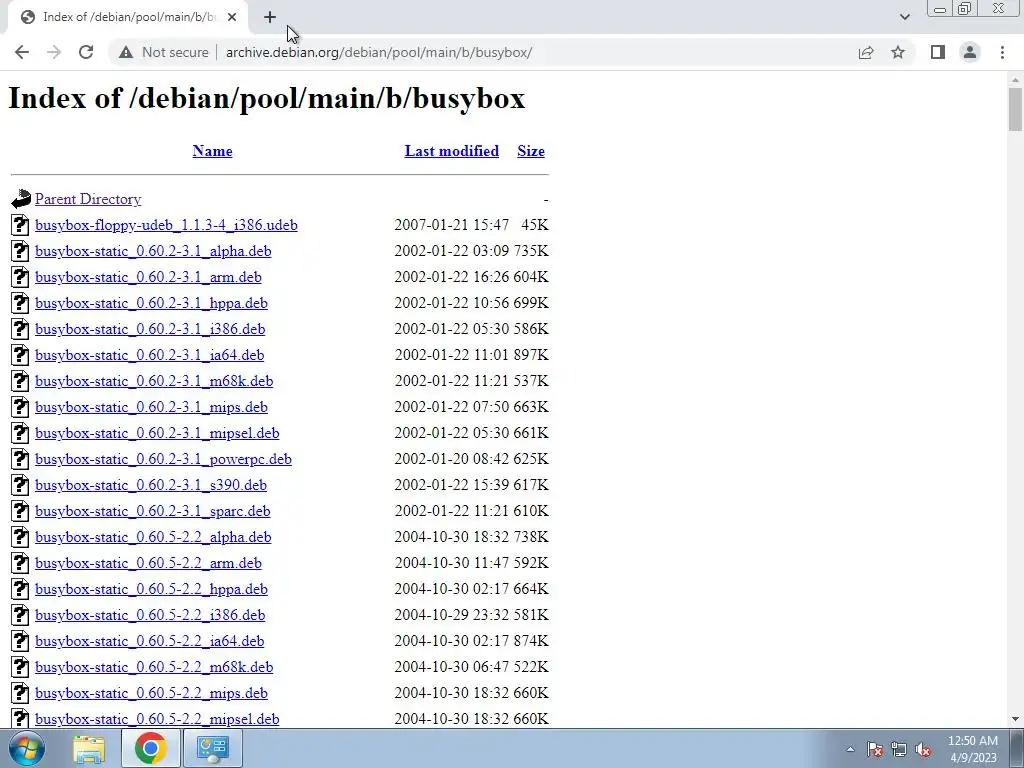1024x768 pixels.
Task: Open the taskbar clock showing 12:50 AM
Action: pyautogui.click(x=973, y=749)
